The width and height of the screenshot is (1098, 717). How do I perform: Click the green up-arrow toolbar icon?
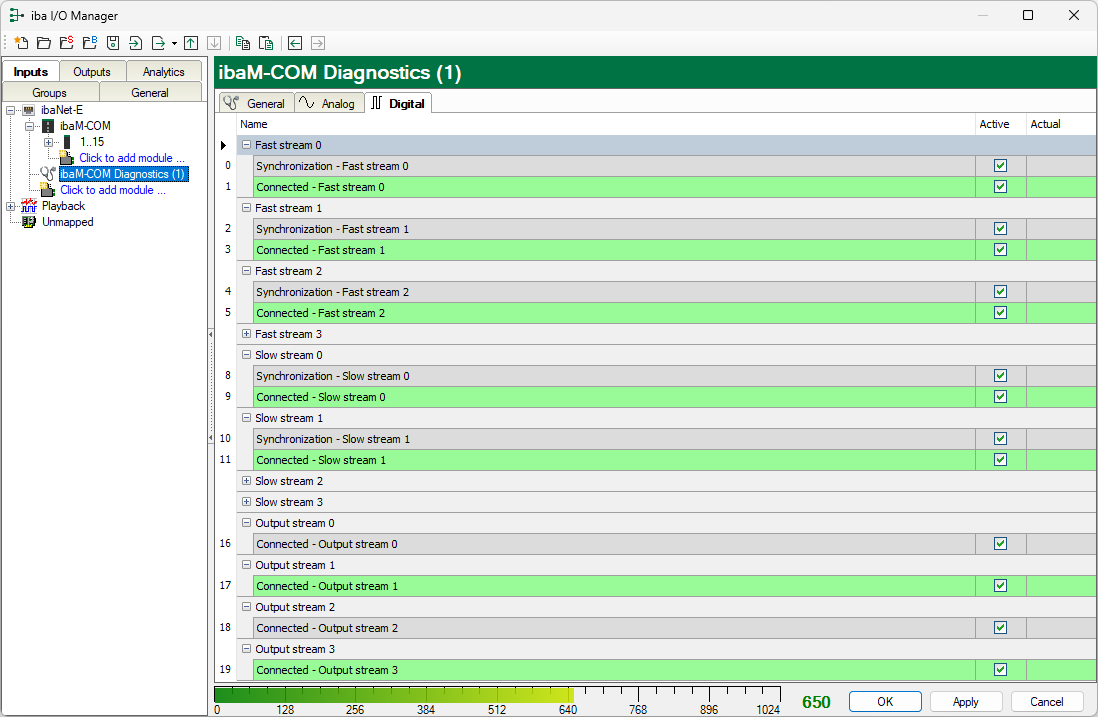190,43
